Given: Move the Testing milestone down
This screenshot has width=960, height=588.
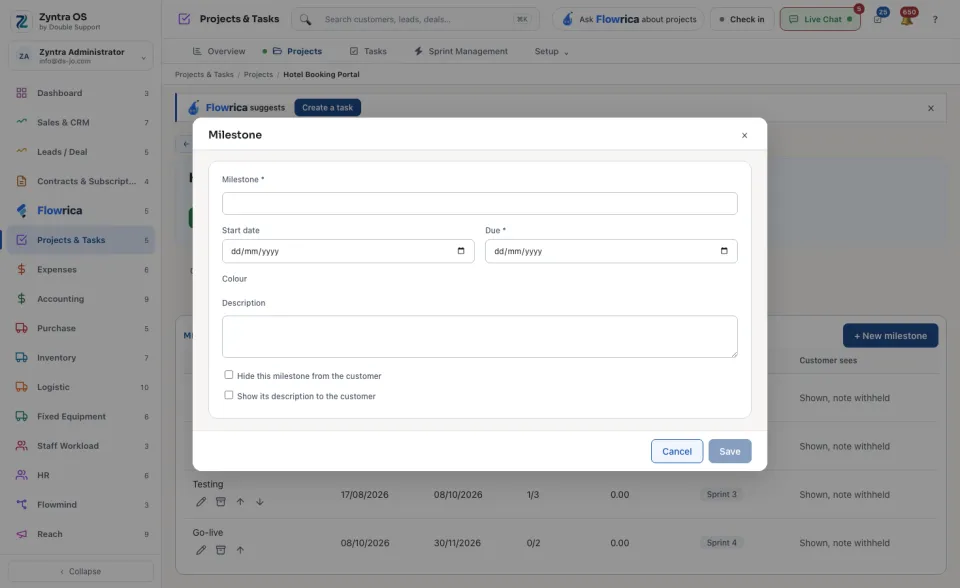Looking at the screenshot, I should pos(260,502).
